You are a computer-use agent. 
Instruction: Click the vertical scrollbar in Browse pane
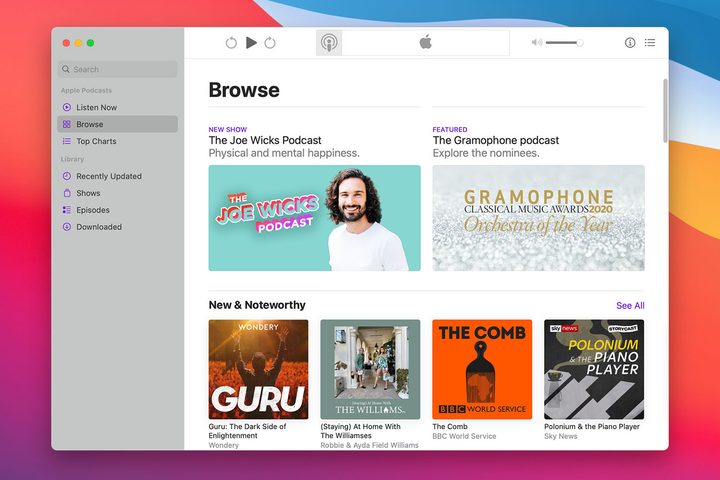[x=665, y=111]
